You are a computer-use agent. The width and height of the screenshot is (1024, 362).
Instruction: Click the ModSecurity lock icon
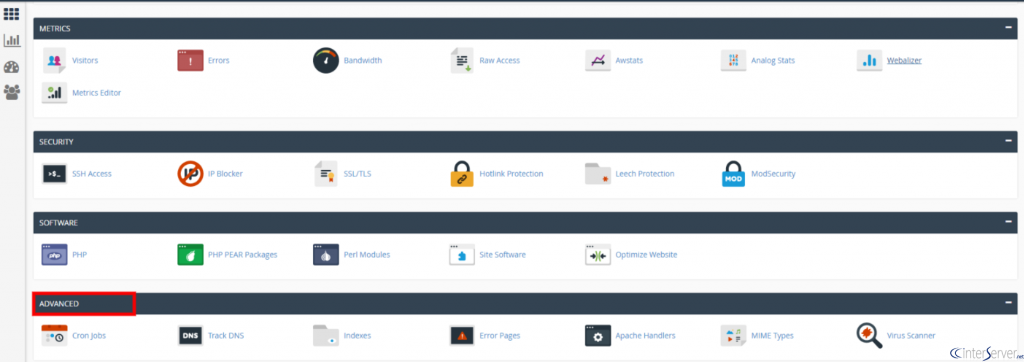(x=733, y=174)
